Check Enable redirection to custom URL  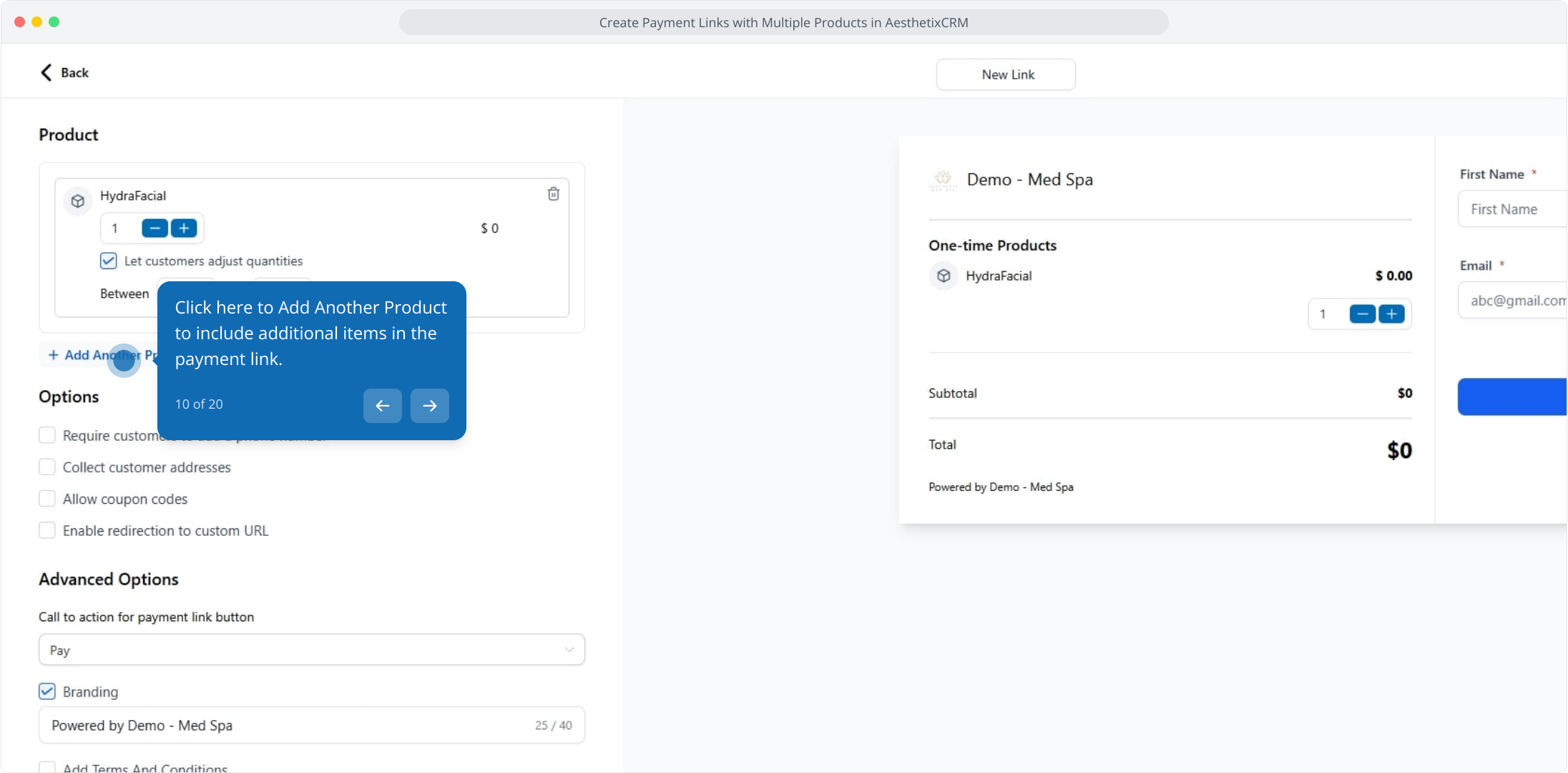point(47,530)
